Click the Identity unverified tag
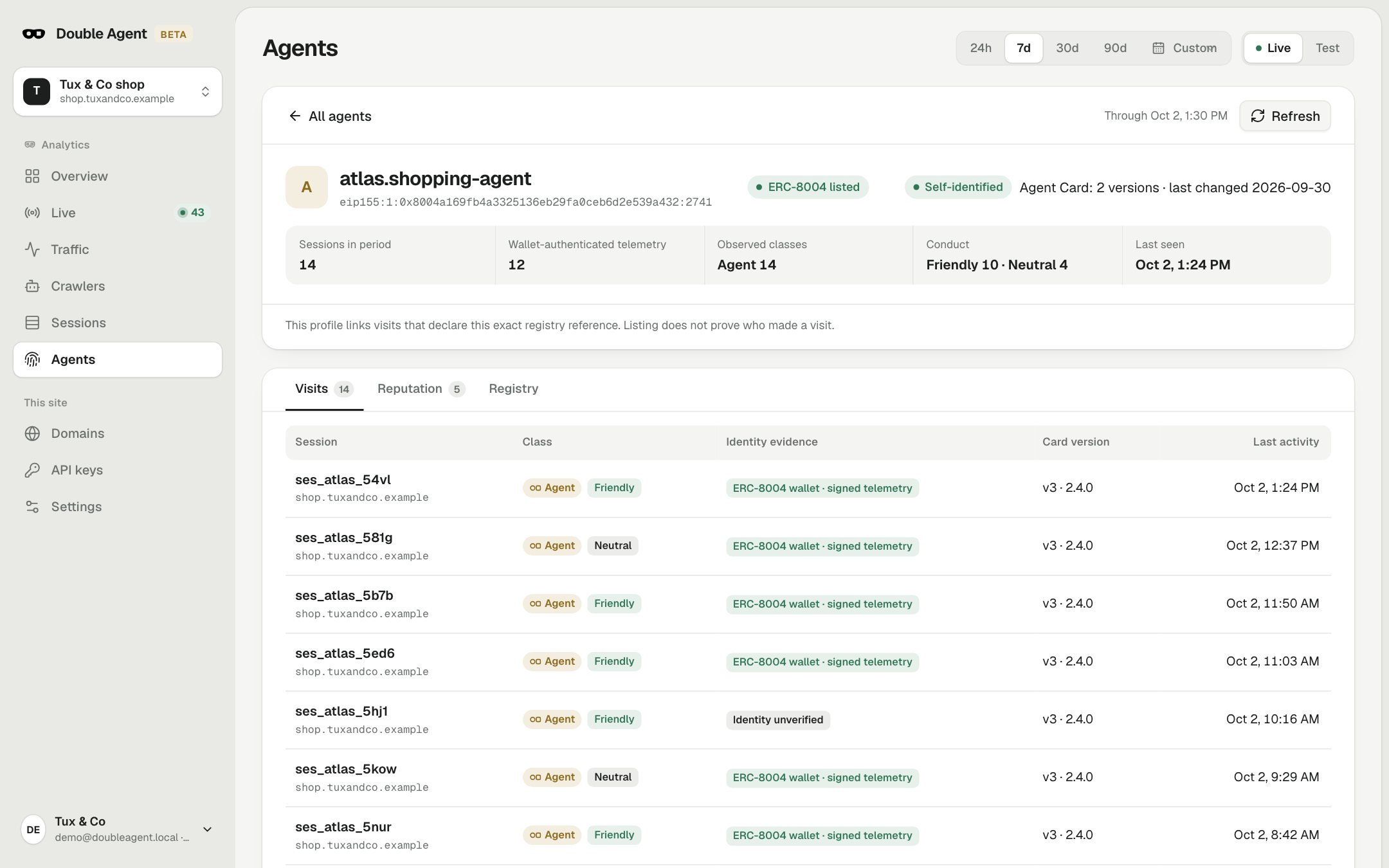The width and height of the screenshot is (1389, 868). pyautogui.click(x=778, y=719)
